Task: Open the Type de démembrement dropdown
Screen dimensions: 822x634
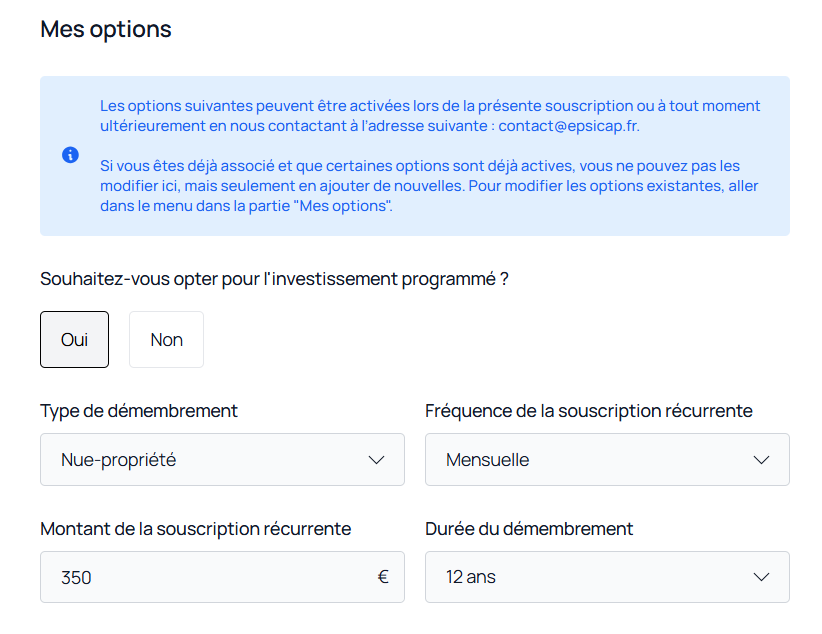Action: click(222, 460)
